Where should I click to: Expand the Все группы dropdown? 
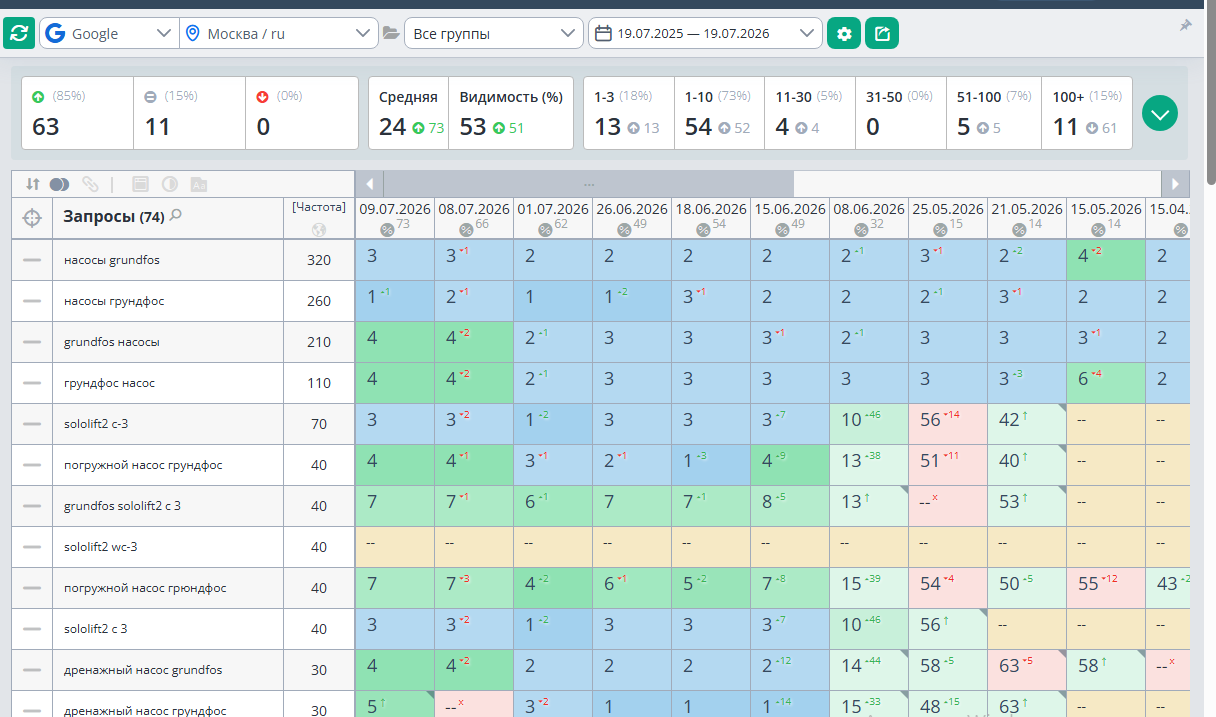(493, 33)
